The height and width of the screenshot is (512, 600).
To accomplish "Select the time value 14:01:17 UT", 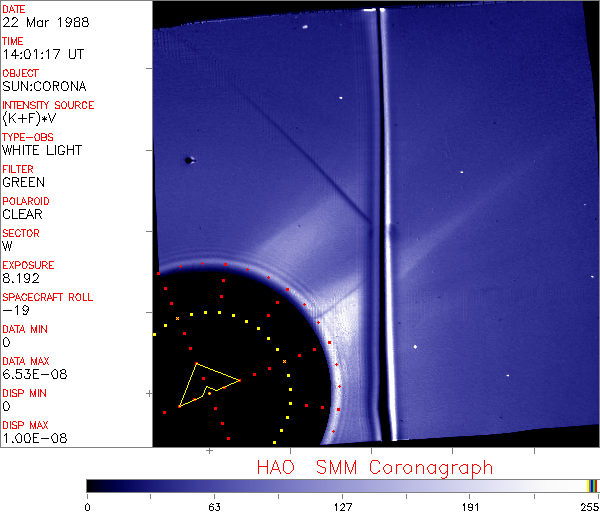I will pyautogui.click(x=43, y=54).
